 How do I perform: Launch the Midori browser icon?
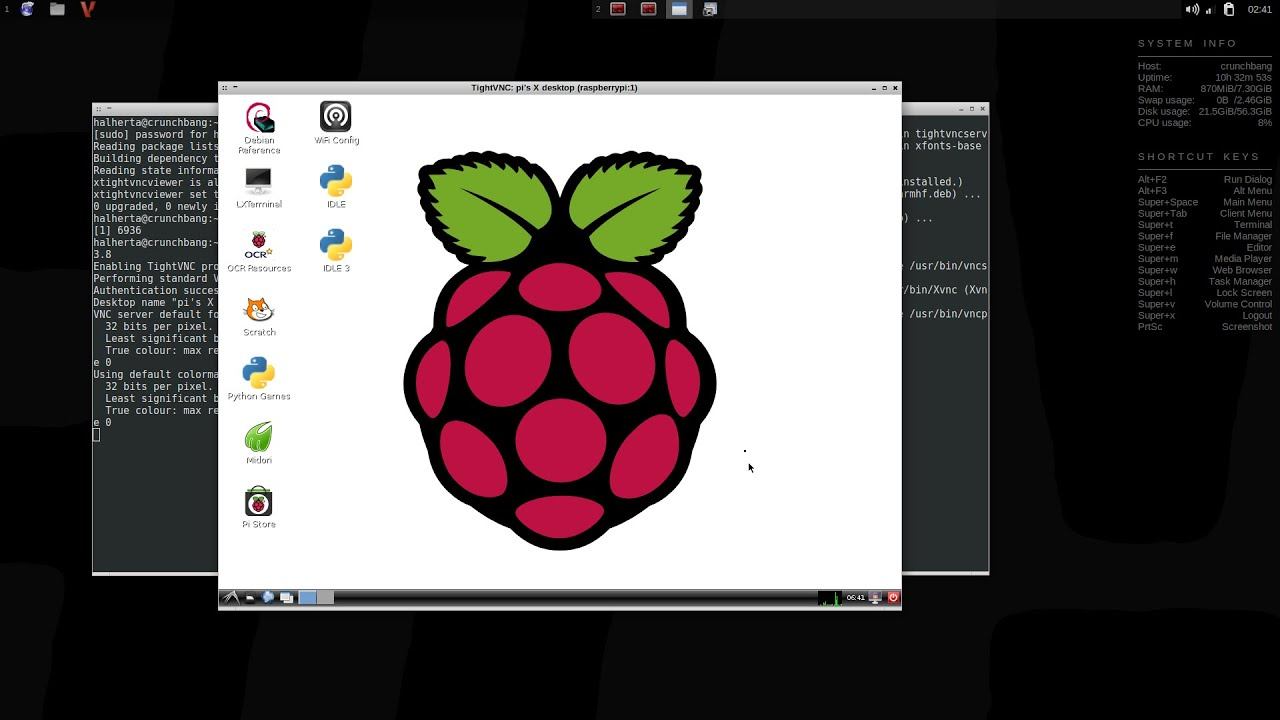[259, 443]
